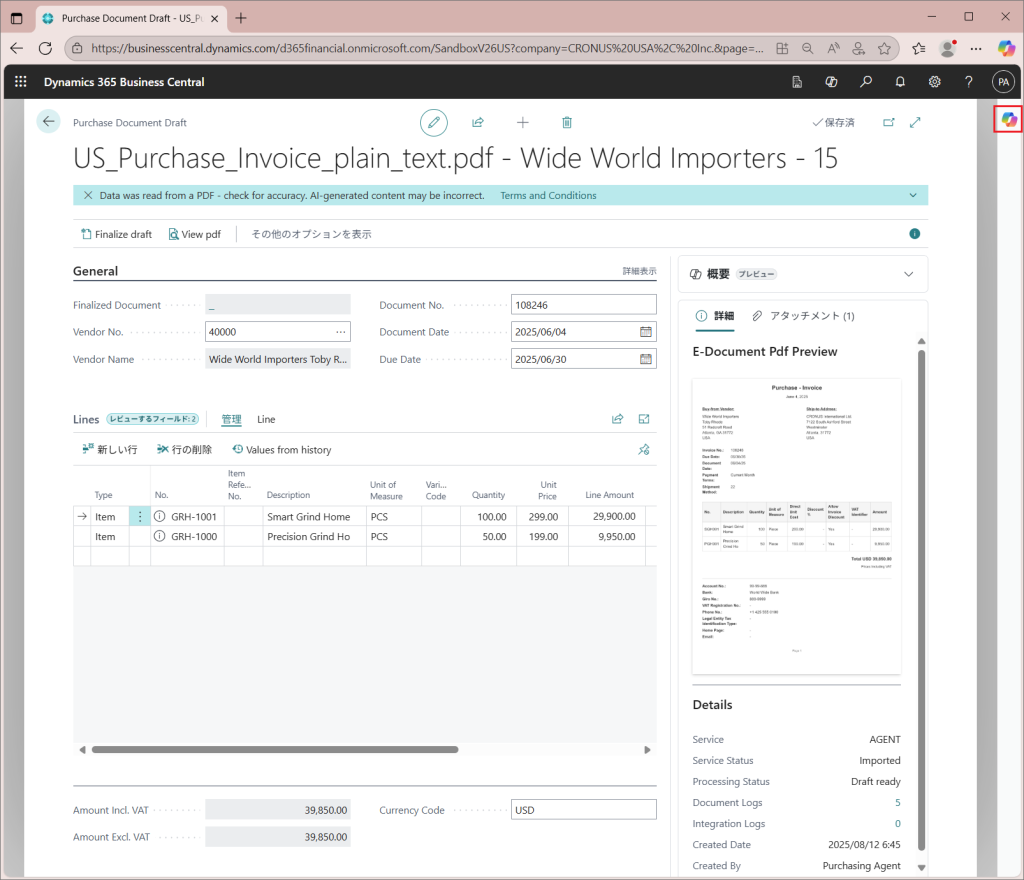Screen dimensions: 1024x880
Task: Click info icon next to GRH-1001
Action: click(159, 516)
